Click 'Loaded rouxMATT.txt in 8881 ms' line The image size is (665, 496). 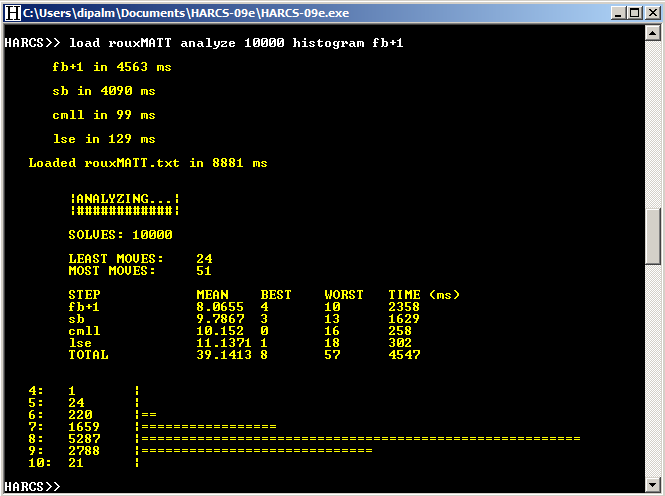pyautogui.click(x=148, y=163)
